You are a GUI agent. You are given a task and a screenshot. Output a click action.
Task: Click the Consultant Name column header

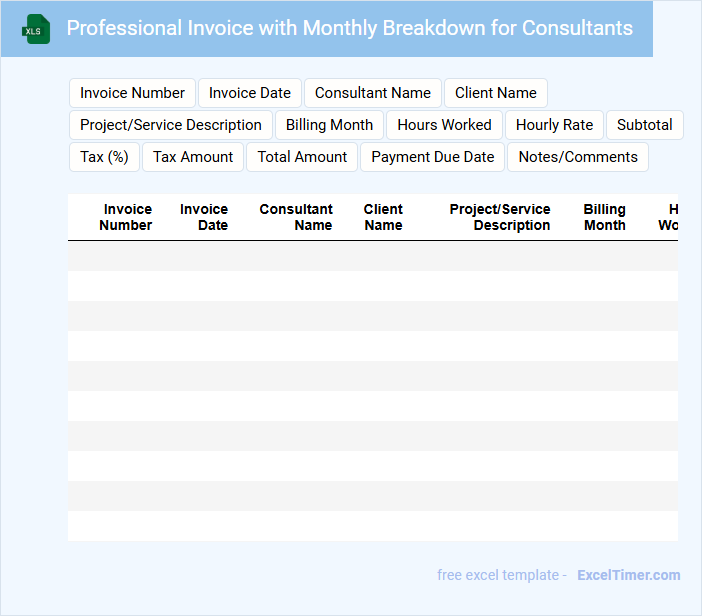[297, 217]
